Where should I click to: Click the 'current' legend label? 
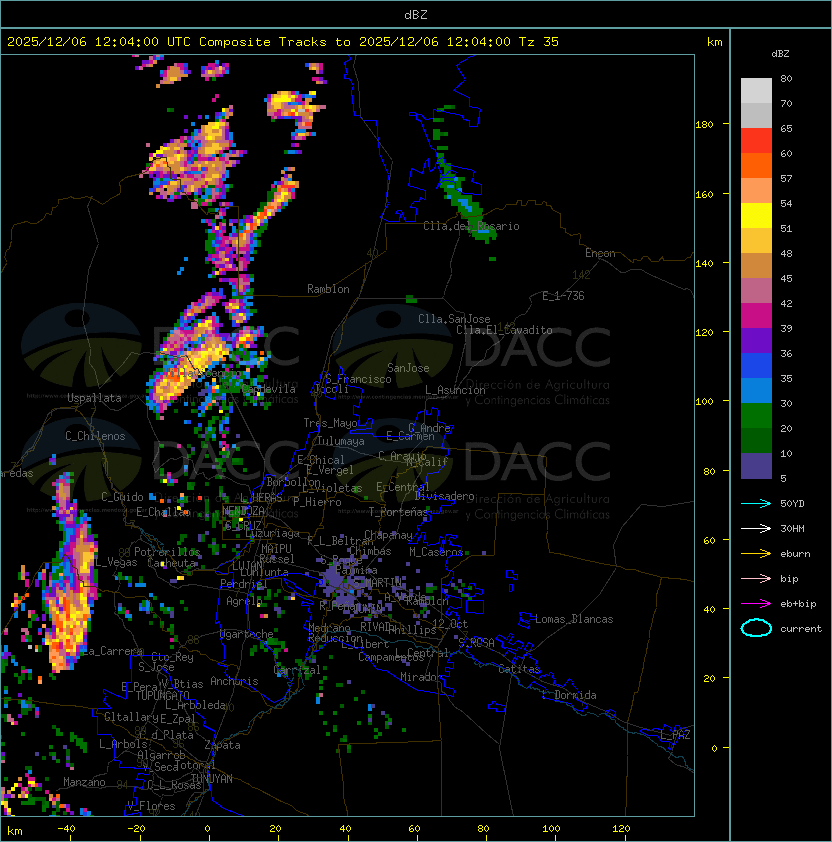point(801,629)
